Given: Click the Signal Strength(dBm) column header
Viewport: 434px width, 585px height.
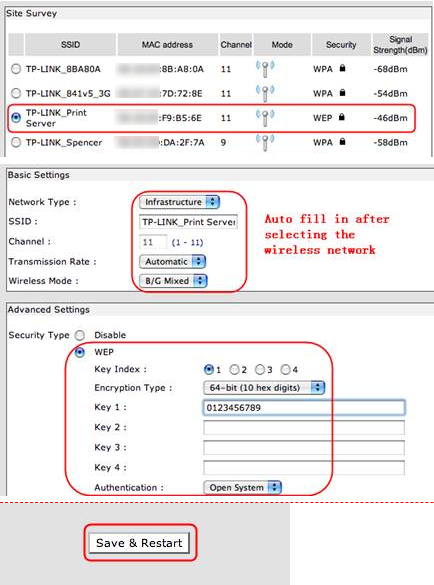Looking at the screenshot, I should [x=400, y=45].
